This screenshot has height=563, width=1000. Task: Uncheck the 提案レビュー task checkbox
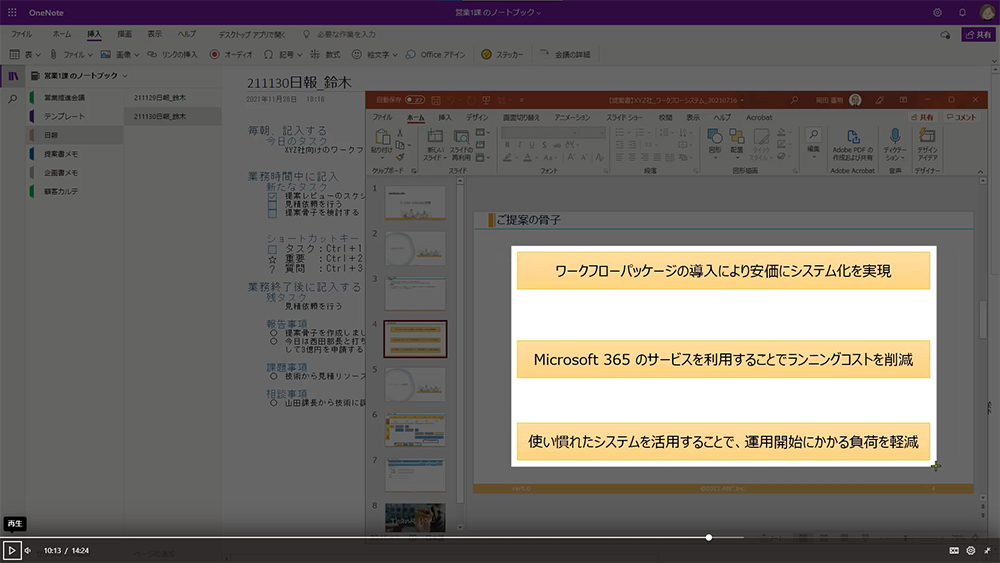[272, 196]
